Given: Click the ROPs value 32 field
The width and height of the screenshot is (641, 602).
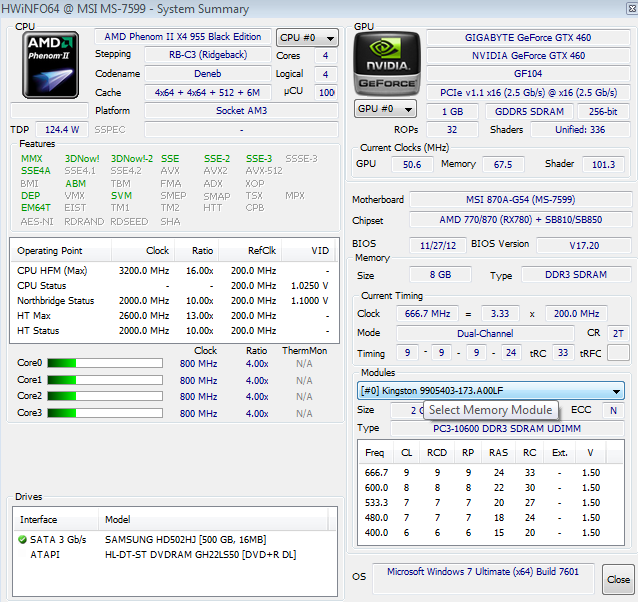Looking at the screenshot, I should tap(452, 130).
